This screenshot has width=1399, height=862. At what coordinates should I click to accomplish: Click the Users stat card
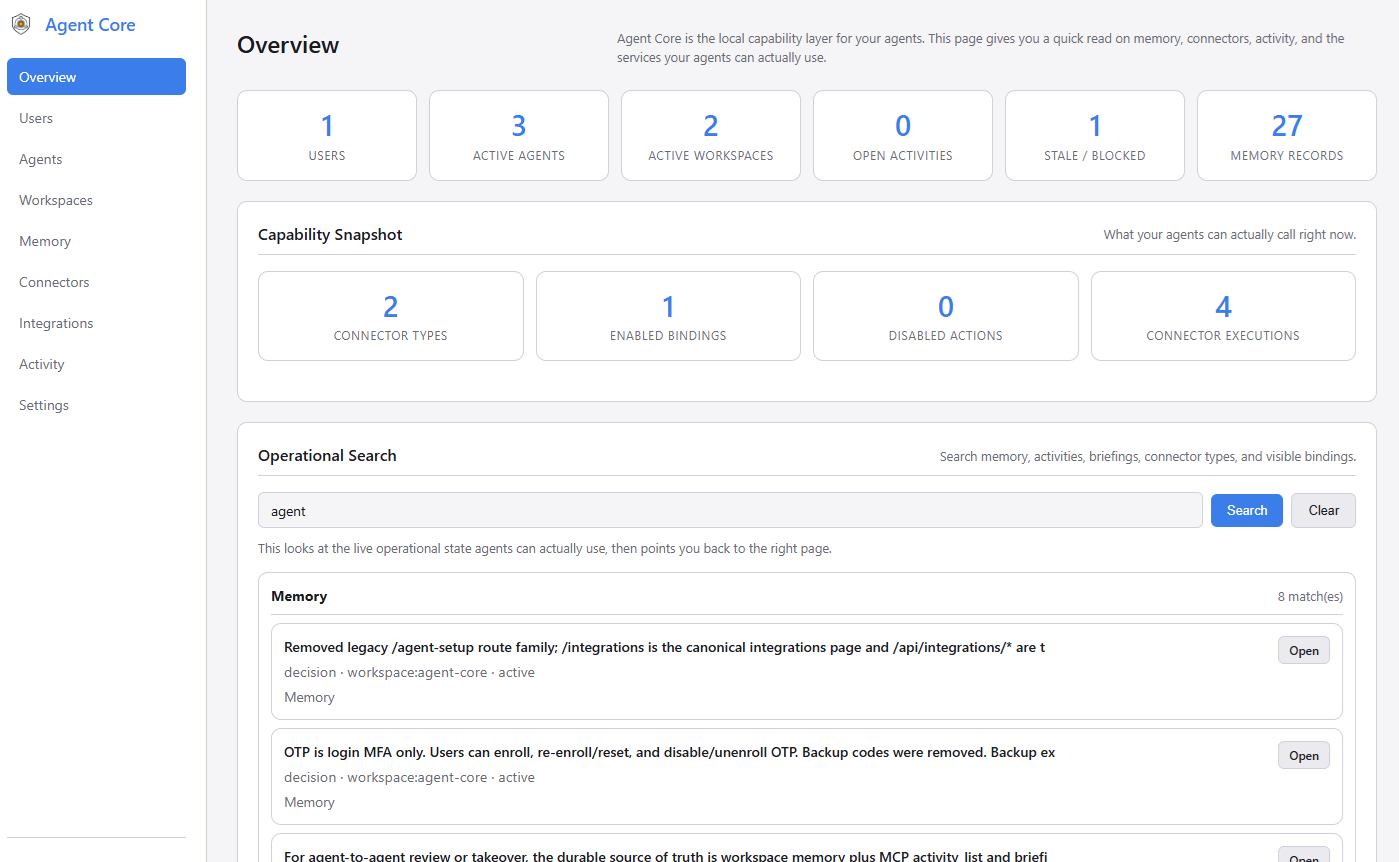(x=327, y=136)
